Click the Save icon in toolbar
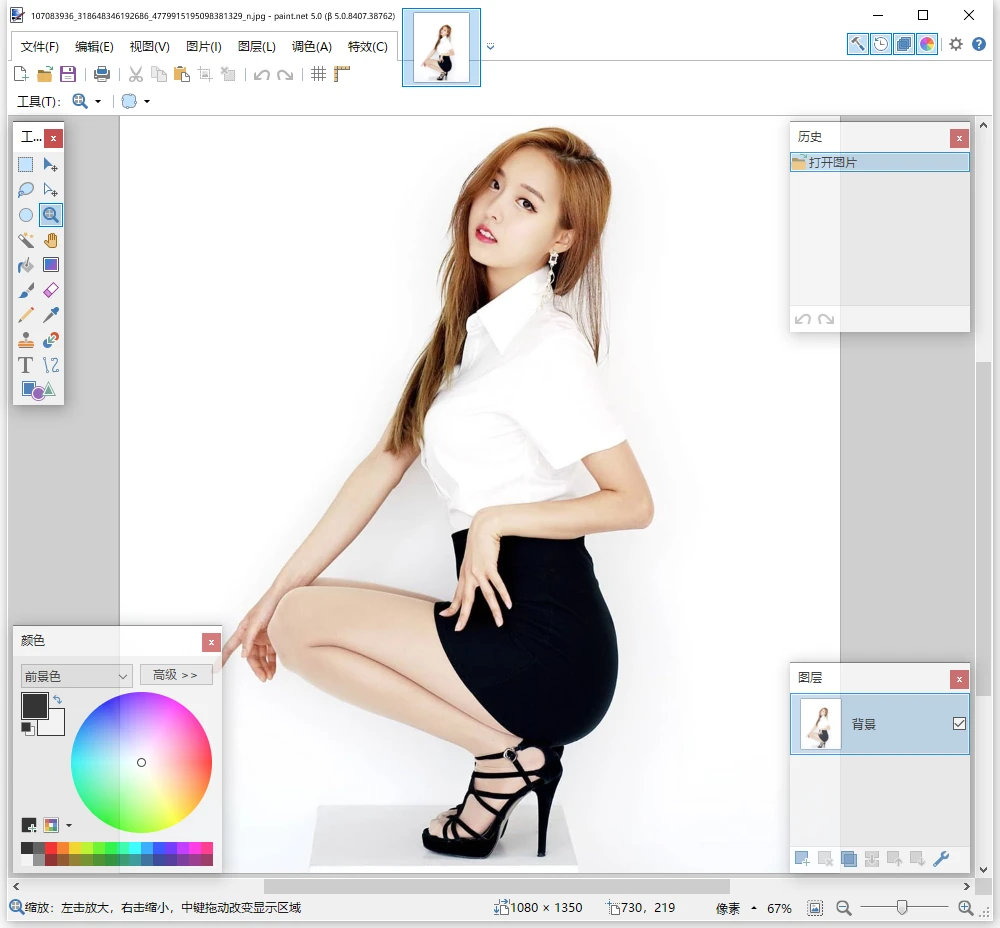 68,74
